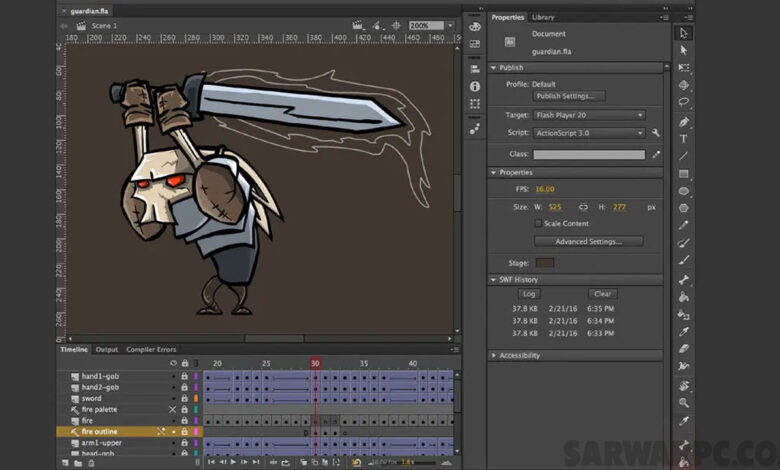
Task: Click the sword layer's orange outline swatch
Action: tap(195, 398)
